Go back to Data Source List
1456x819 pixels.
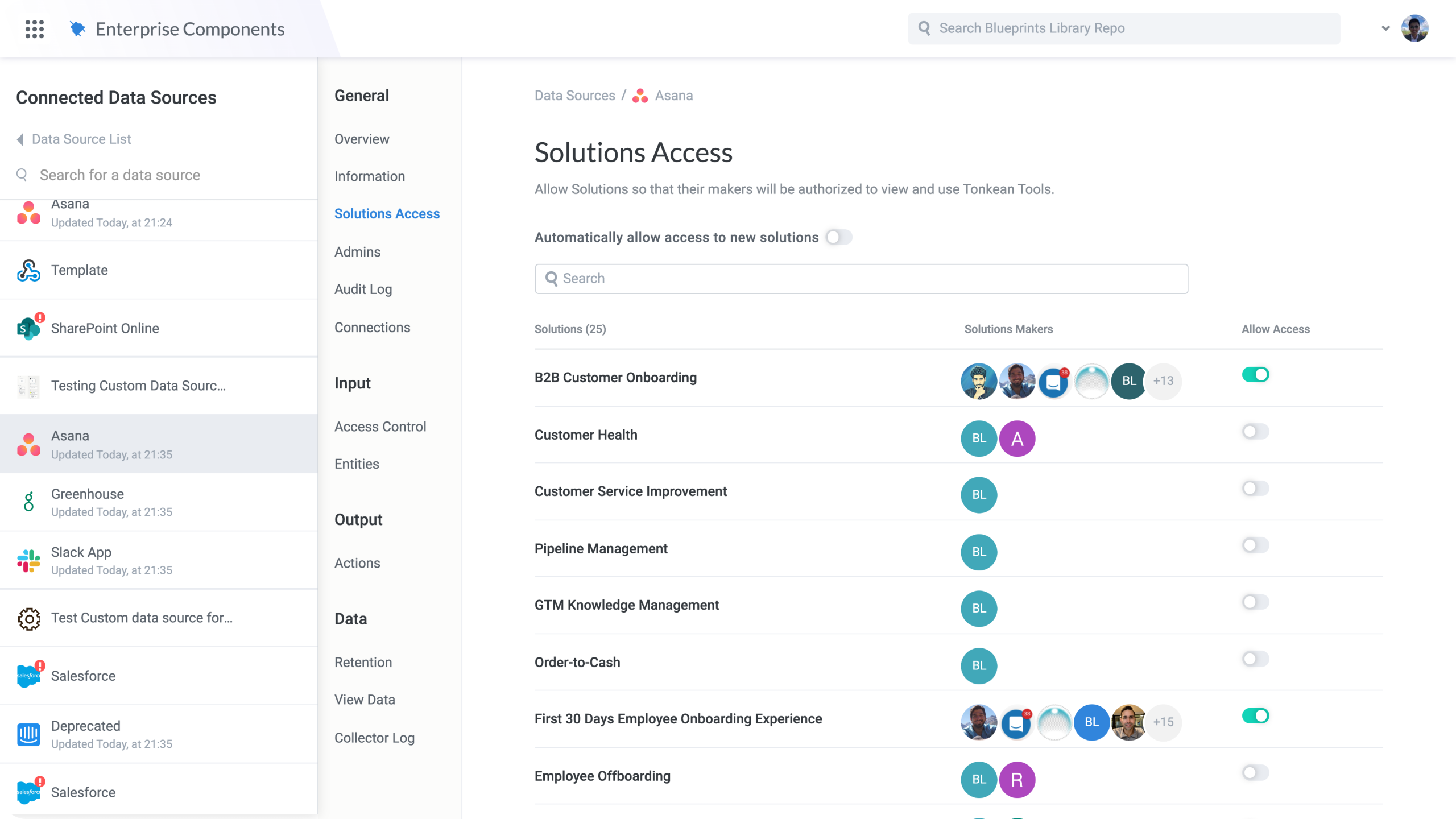(x=80, y=139)
